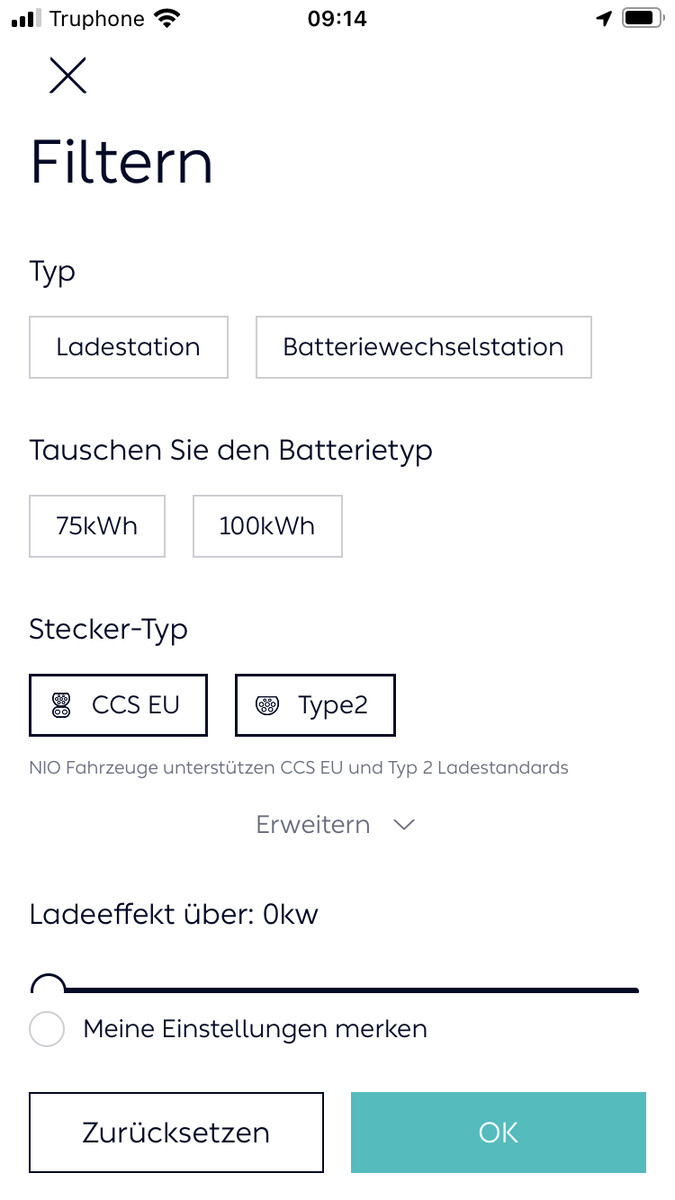
Task: Tap the Wi-Fi icon in status bar
Action: (x=167, y=19)
